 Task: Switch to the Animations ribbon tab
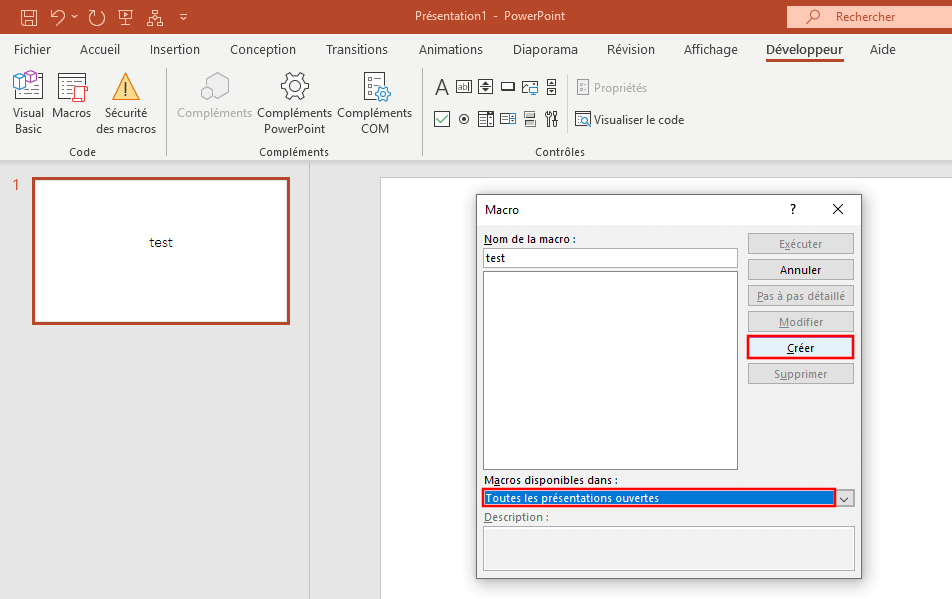450,49
